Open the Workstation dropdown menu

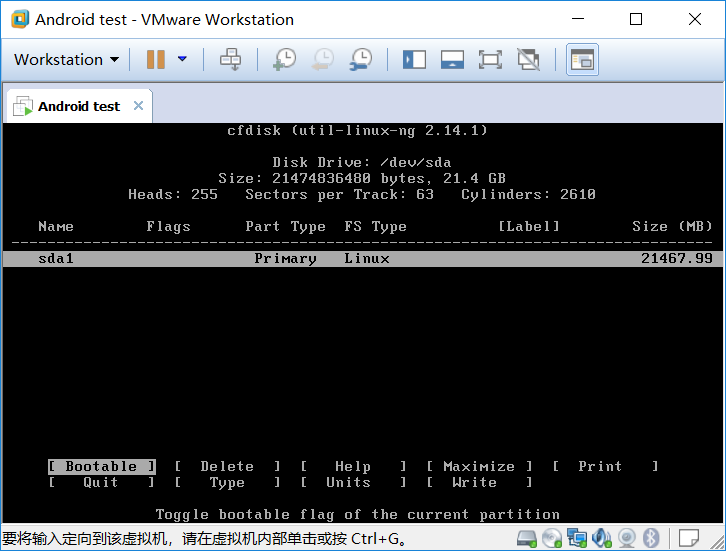pyautogui.click(x=66, y=60)
